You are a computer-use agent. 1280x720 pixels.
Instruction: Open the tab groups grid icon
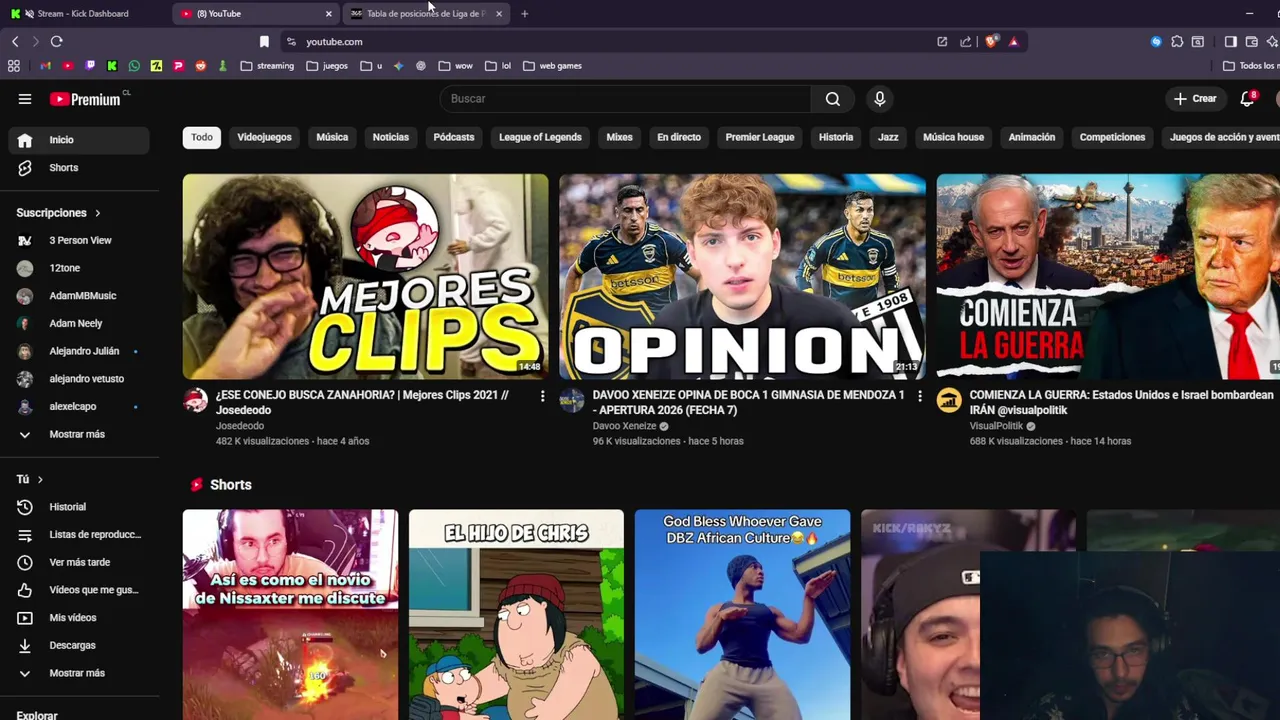tap(14, 66)
